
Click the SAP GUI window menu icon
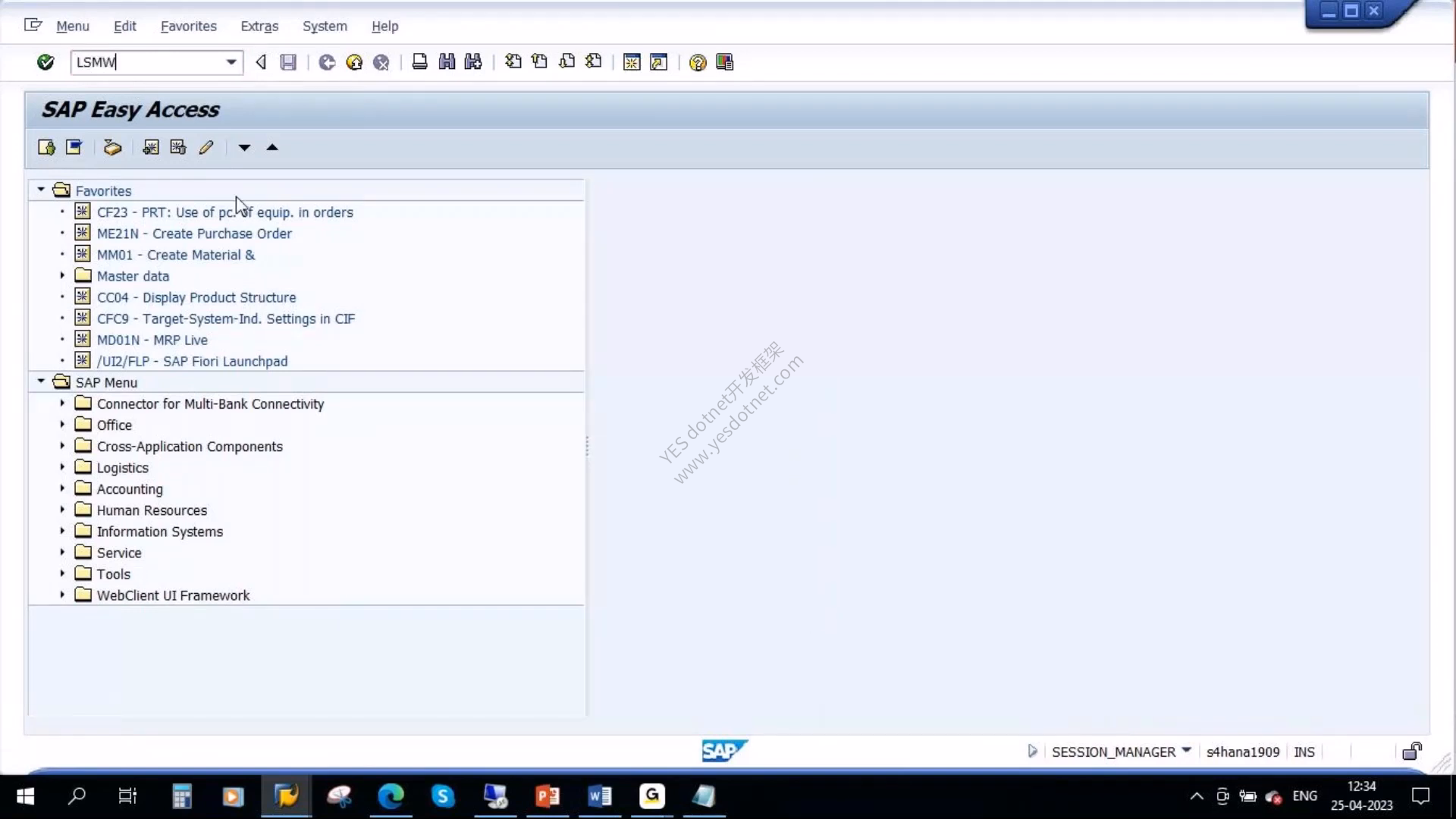[33, 25]
